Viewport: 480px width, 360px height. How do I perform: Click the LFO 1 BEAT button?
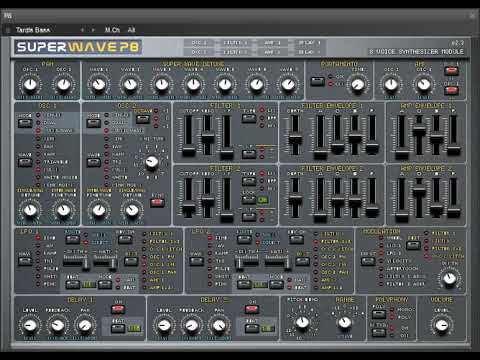click(x=72, y=284)
